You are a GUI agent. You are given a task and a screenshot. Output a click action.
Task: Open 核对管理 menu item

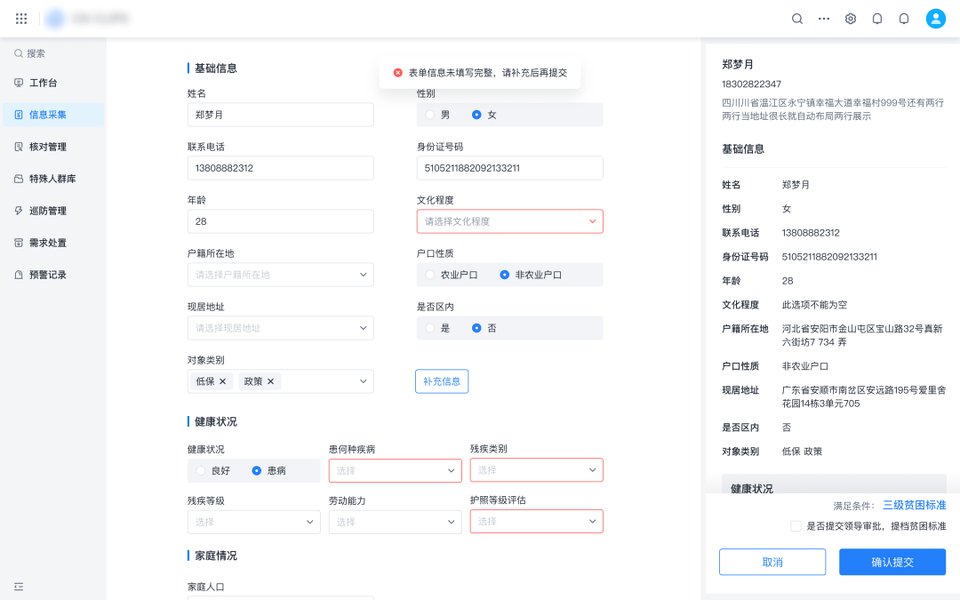(53, 146)
